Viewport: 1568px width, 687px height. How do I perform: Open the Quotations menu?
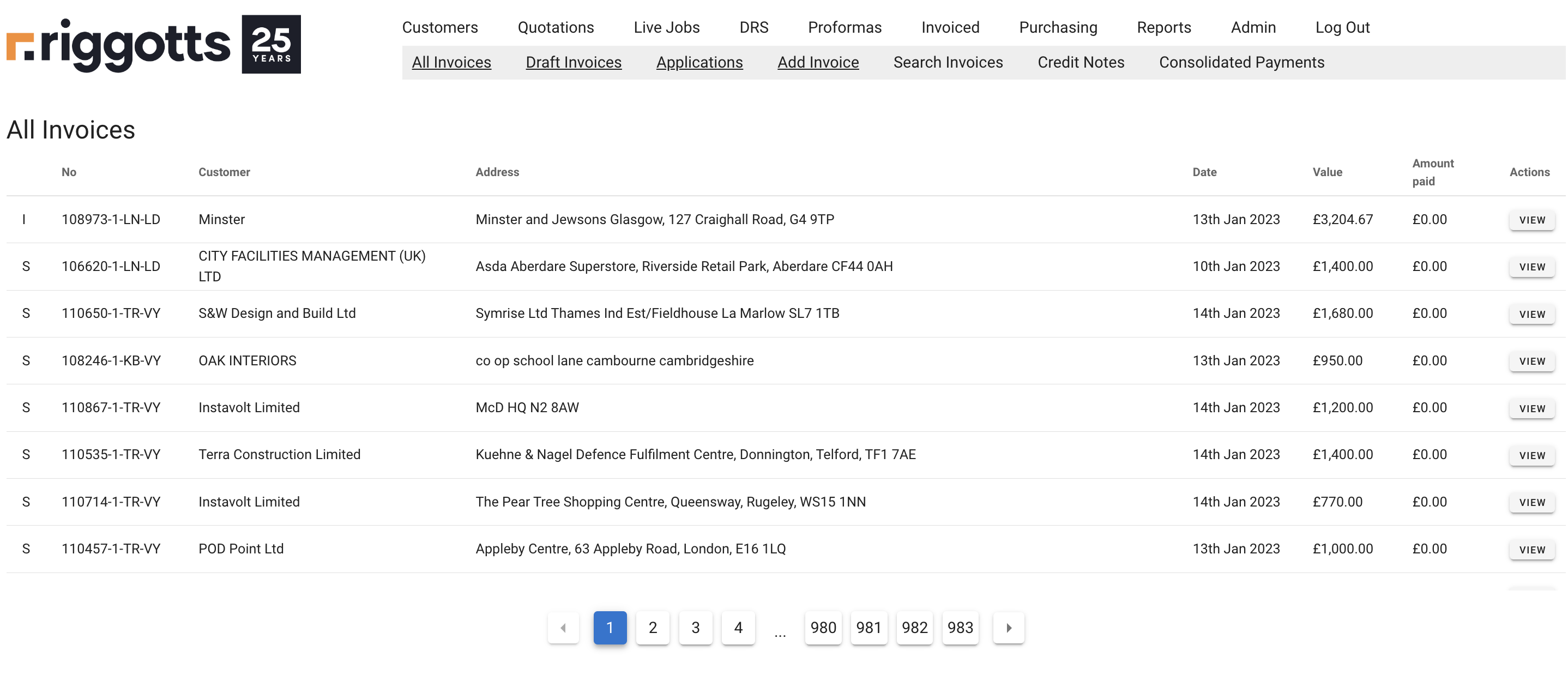point(555,27)
